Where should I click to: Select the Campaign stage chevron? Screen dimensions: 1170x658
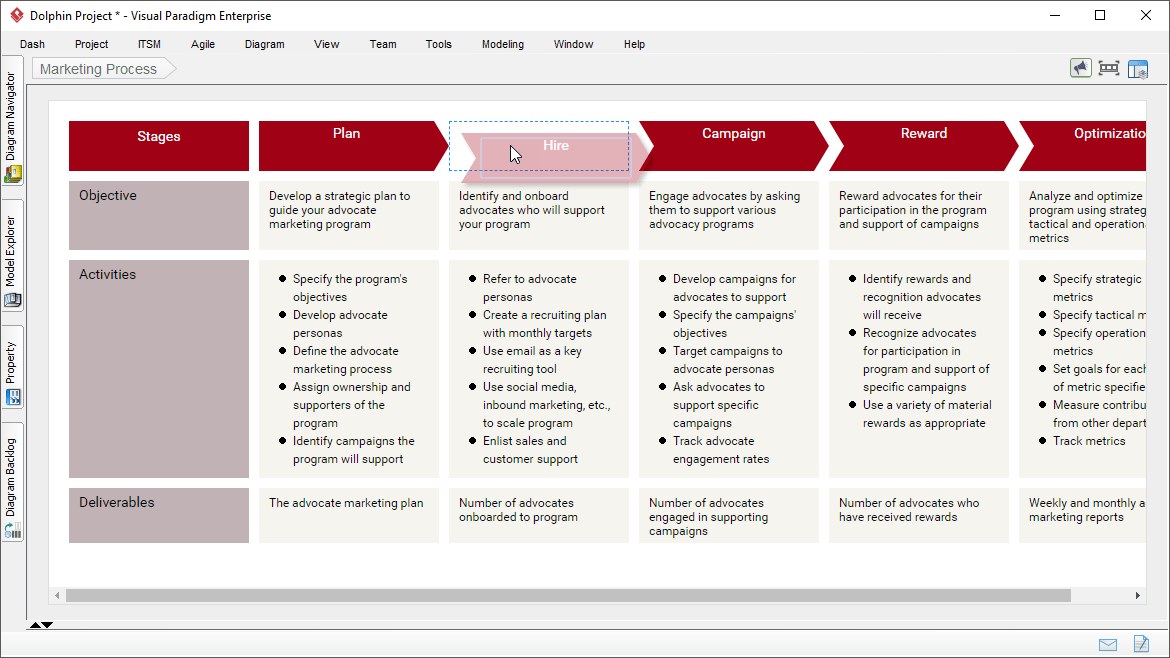(x=733, y=145)
